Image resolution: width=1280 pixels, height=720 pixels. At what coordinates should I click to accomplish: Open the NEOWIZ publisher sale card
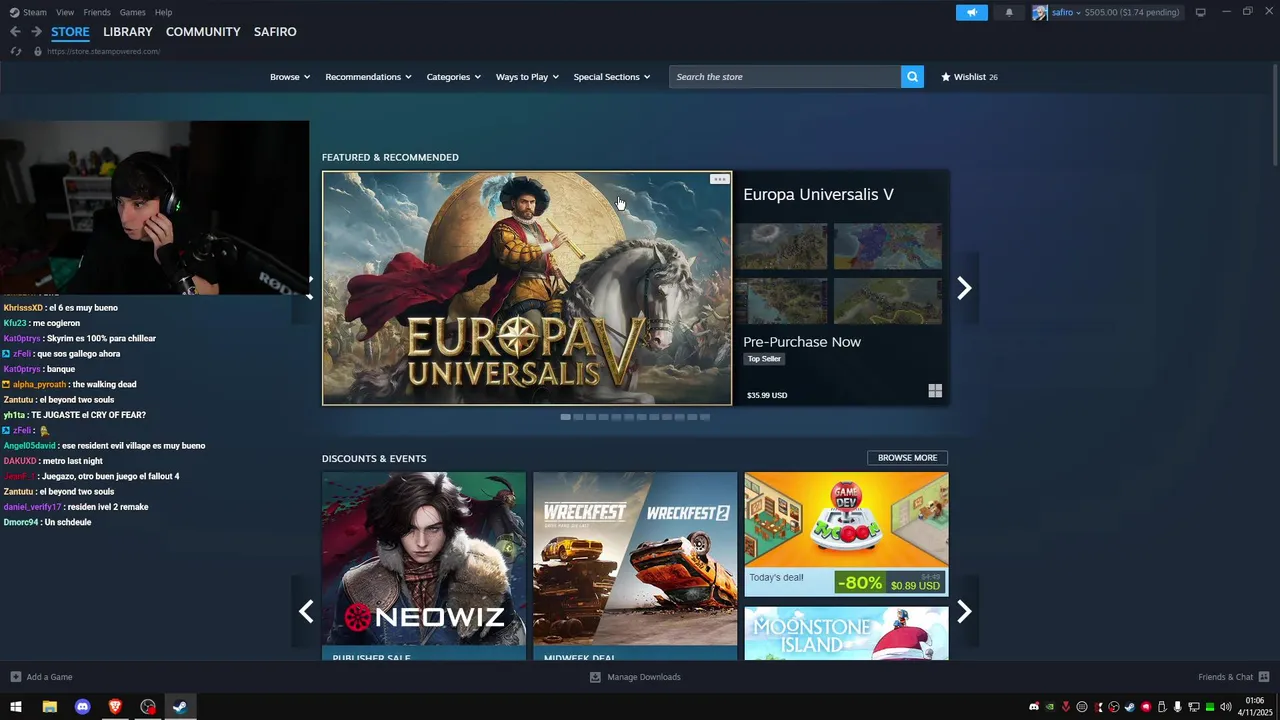(424, 566)
